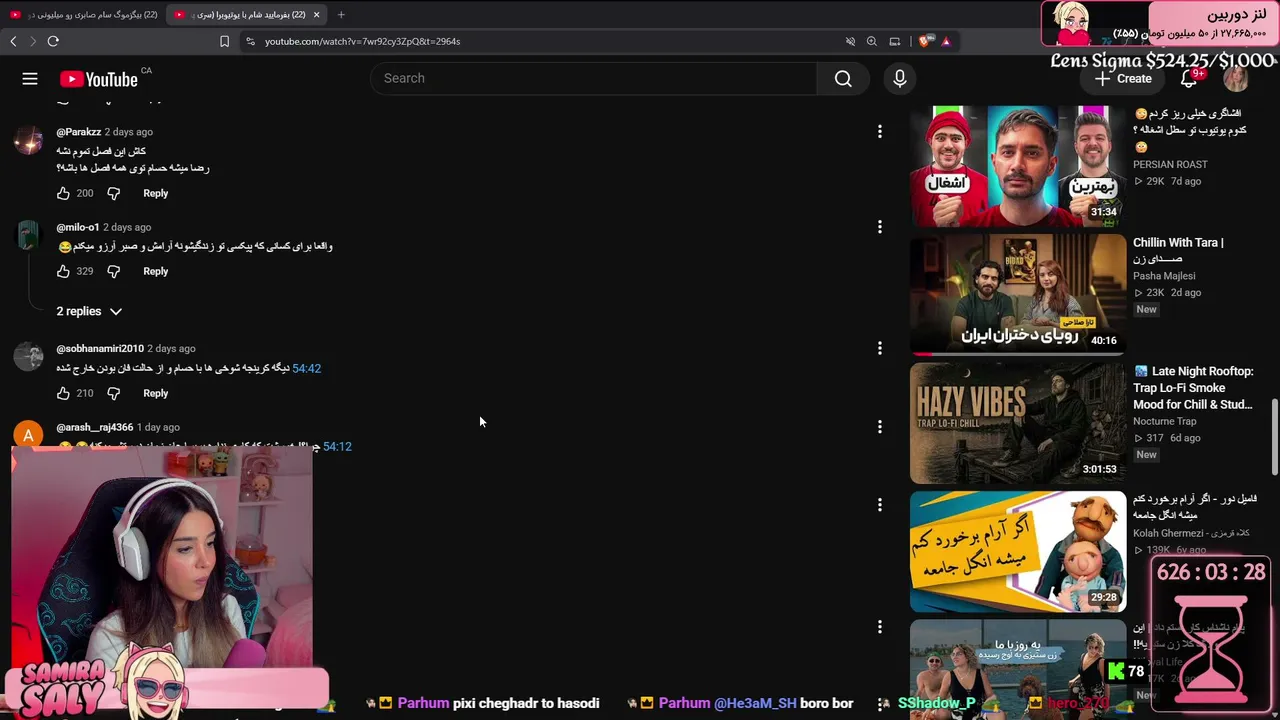Reply to the comment by @sobhanamiri2010
The height and width of the screenshot is (720, 1280).
click(155, 393)
